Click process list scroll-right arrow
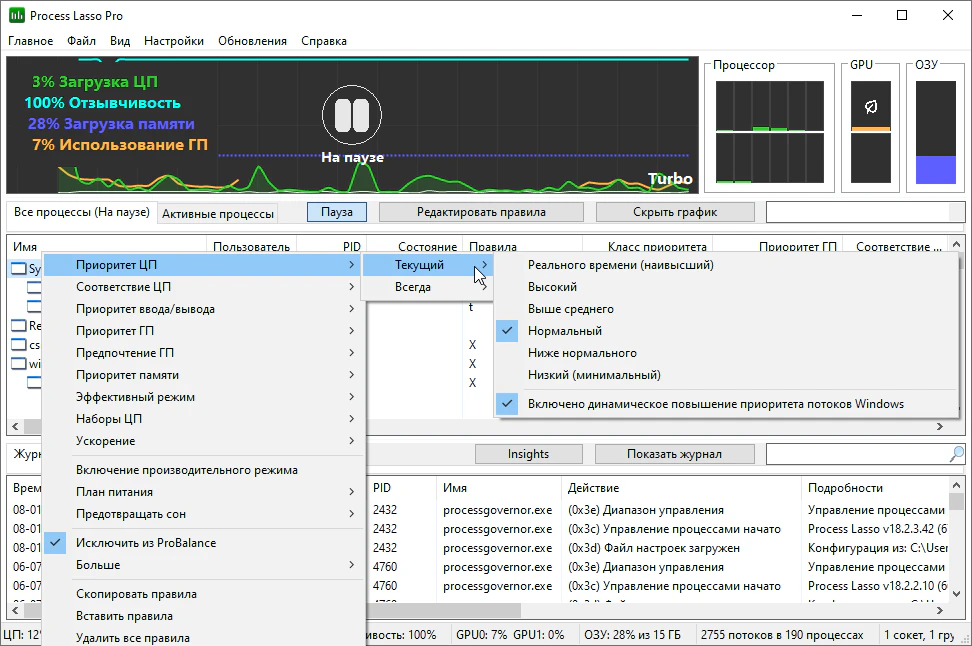 point(940,427)
